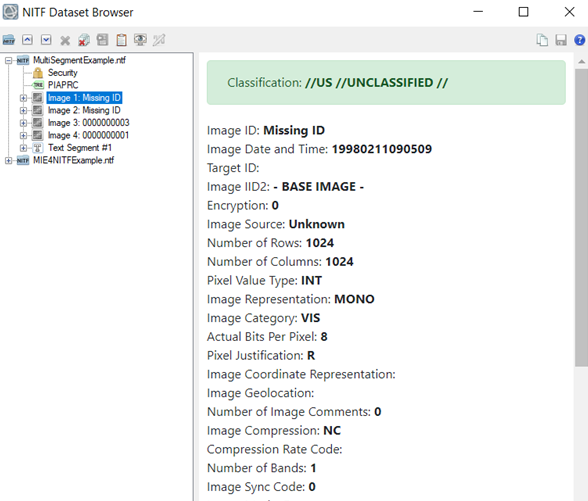
Task: Select the Security tree item
Action: [63, 73]
